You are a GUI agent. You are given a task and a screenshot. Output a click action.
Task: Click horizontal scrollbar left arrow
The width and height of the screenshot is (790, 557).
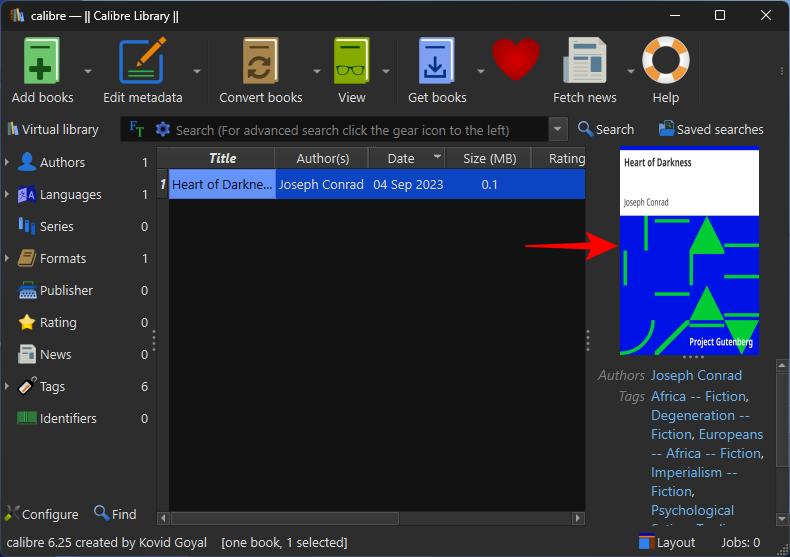[x=163, y=518]
